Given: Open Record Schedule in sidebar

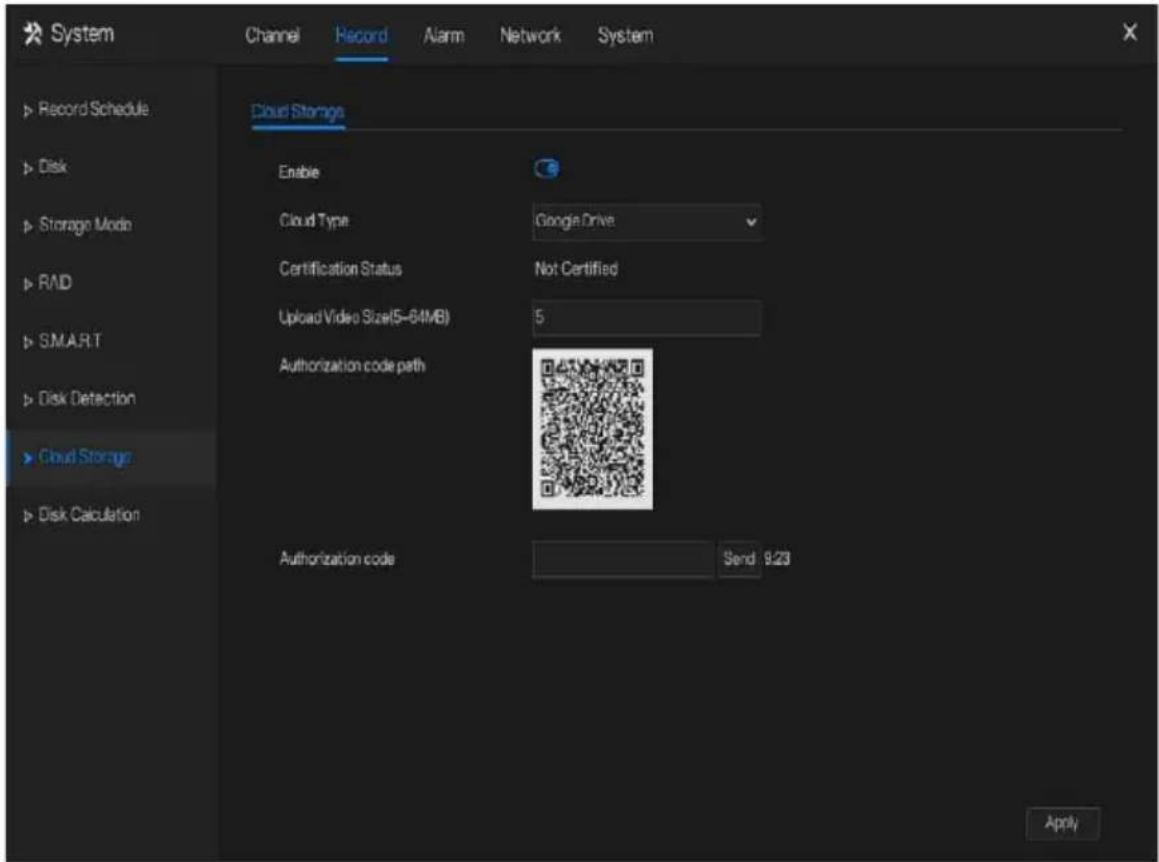Looking at the screenshot, I should tap(93, 109).
